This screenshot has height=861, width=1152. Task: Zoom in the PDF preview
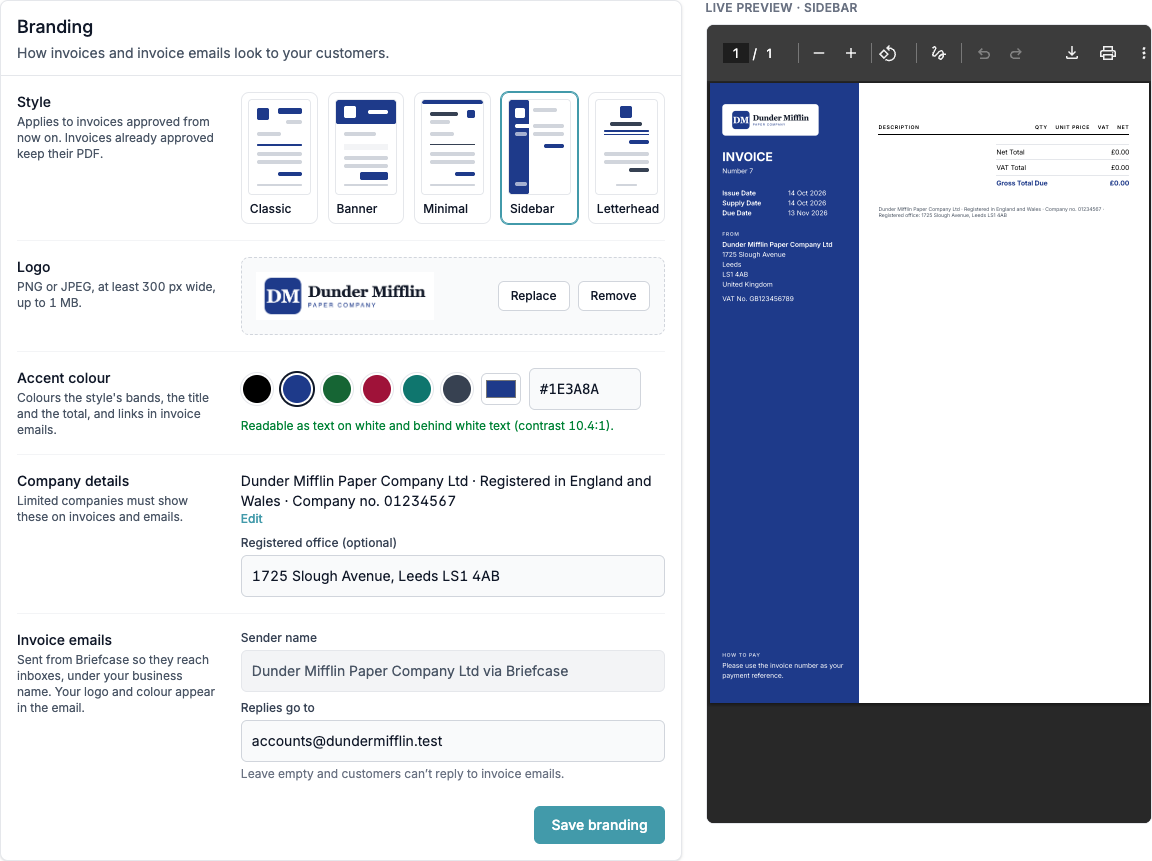click(851, 54)
